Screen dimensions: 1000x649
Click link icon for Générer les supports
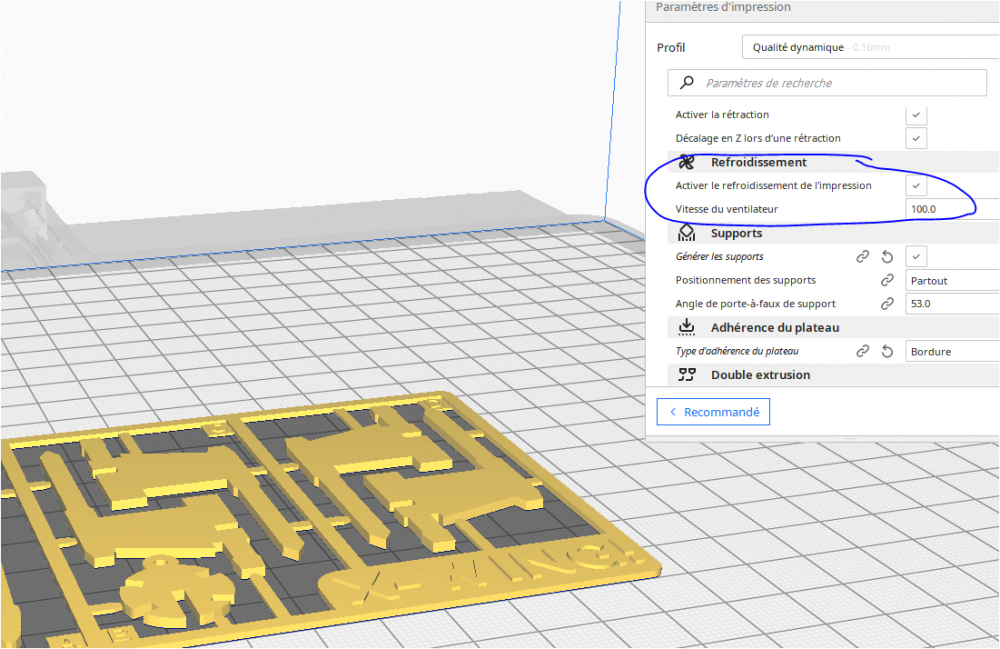[x=862, y=257]
